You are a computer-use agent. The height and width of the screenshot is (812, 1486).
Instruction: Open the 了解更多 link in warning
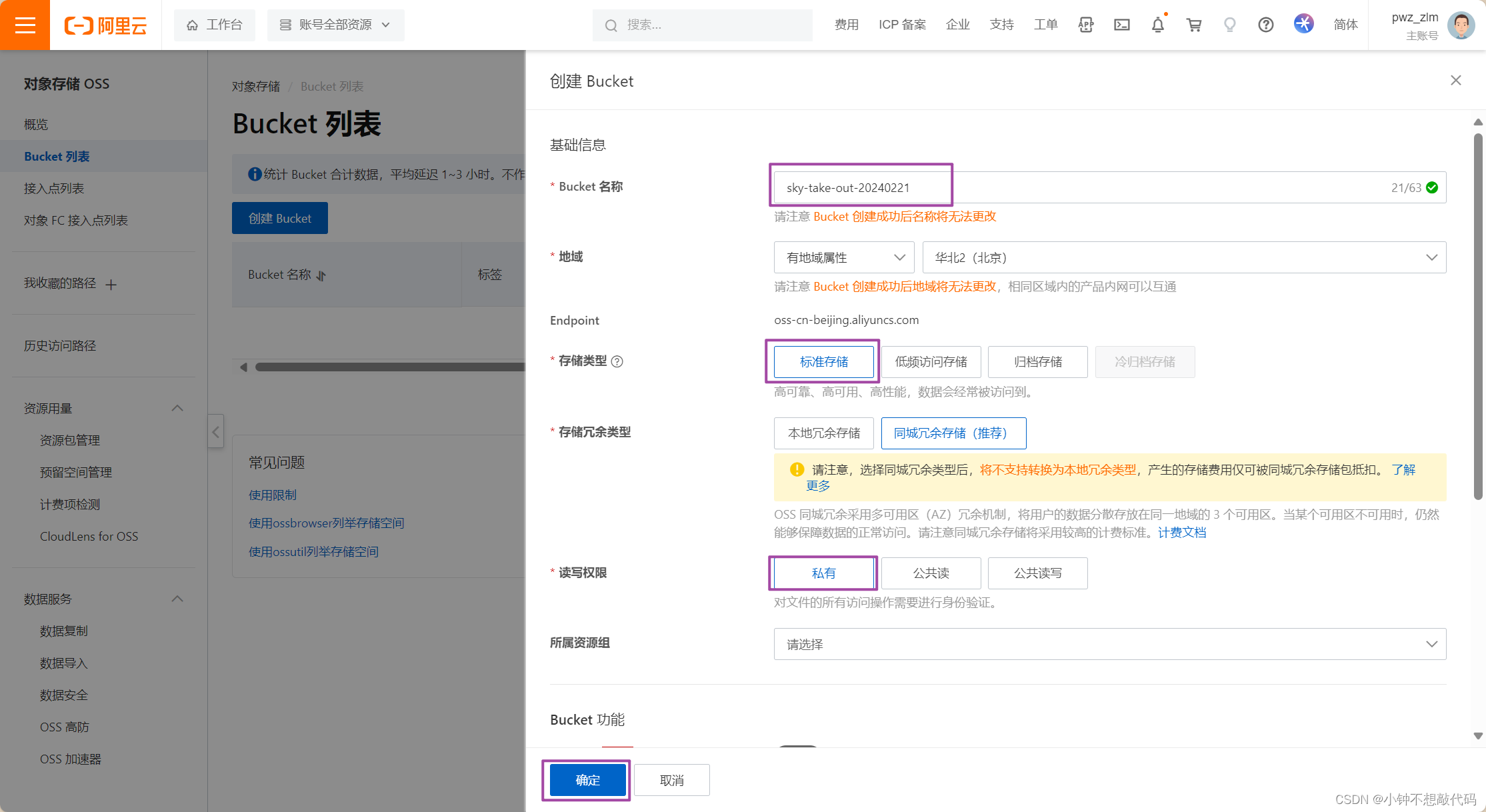1404,470
